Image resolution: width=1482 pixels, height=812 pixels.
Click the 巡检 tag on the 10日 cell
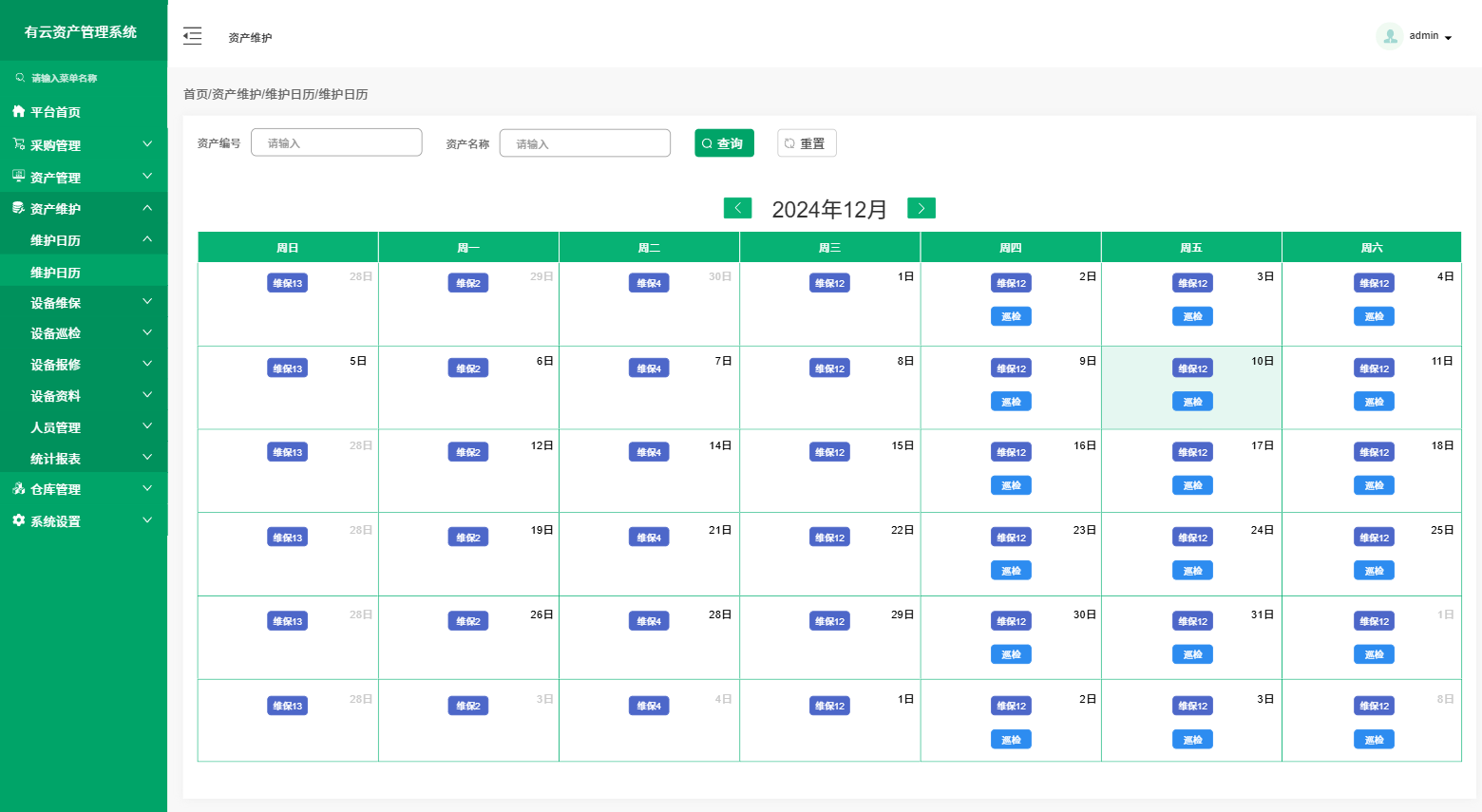pyautogui.click(x=1192, y=402)
